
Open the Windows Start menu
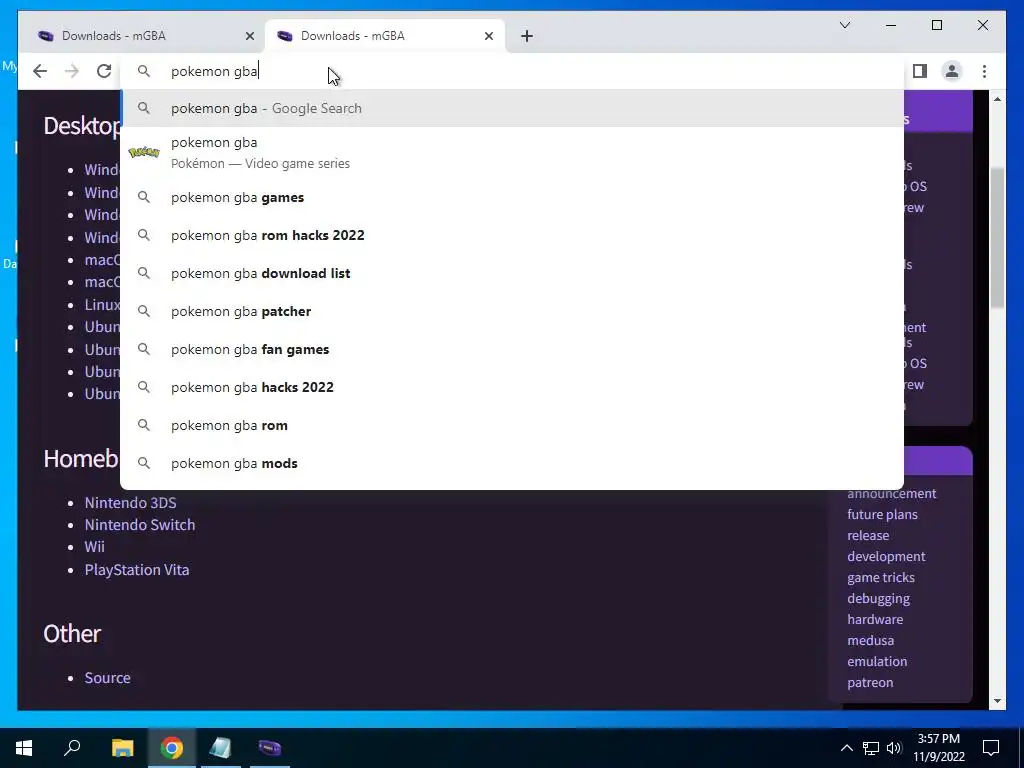(24, 748)
